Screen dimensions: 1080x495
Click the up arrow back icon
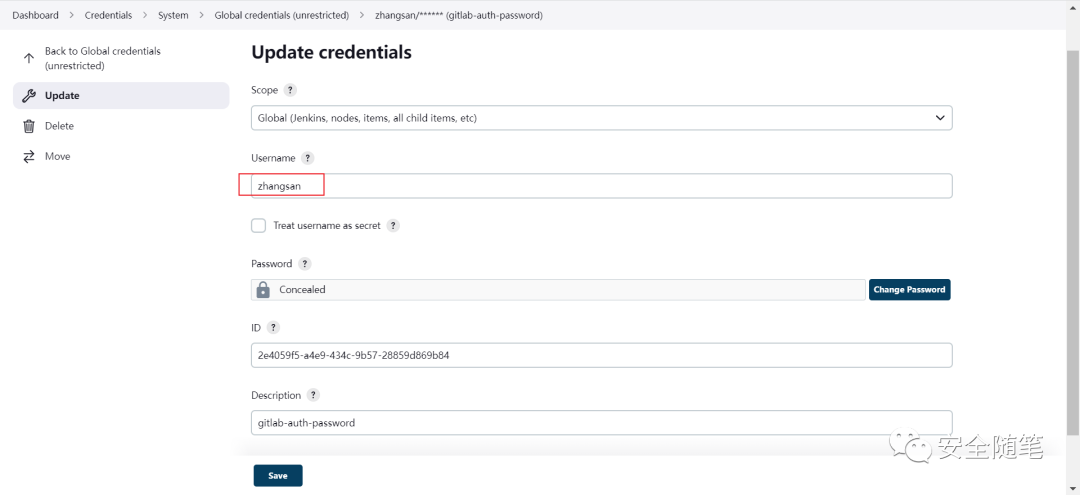pos(29,59)
